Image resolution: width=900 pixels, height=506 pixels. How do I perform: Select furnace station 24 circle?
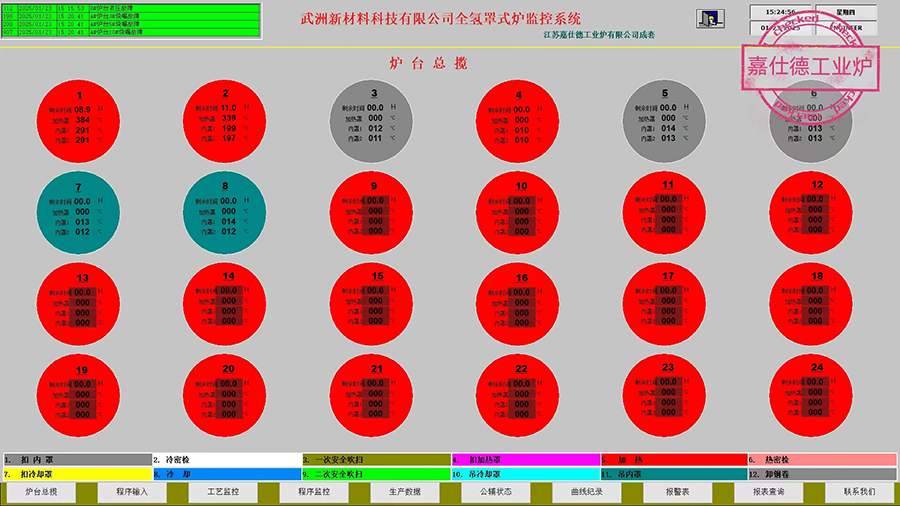tap(811, 395)
